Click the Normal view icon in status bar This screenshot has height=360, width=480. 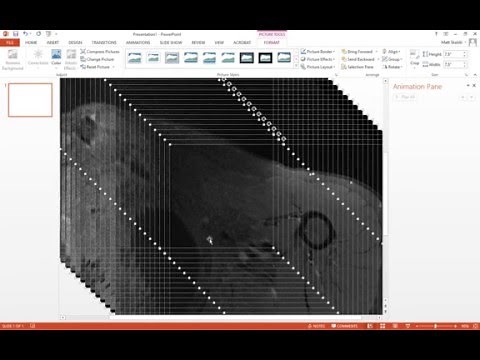pos(370,326)
